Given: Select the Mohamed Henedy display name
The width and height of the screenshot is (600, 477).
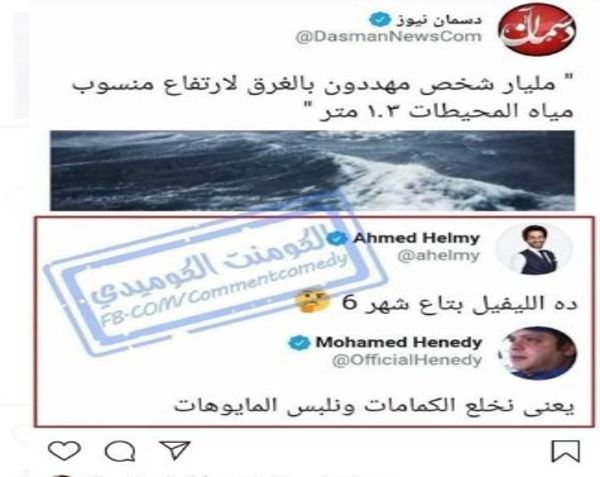Looking at the screenshot, I should point(398,342).
